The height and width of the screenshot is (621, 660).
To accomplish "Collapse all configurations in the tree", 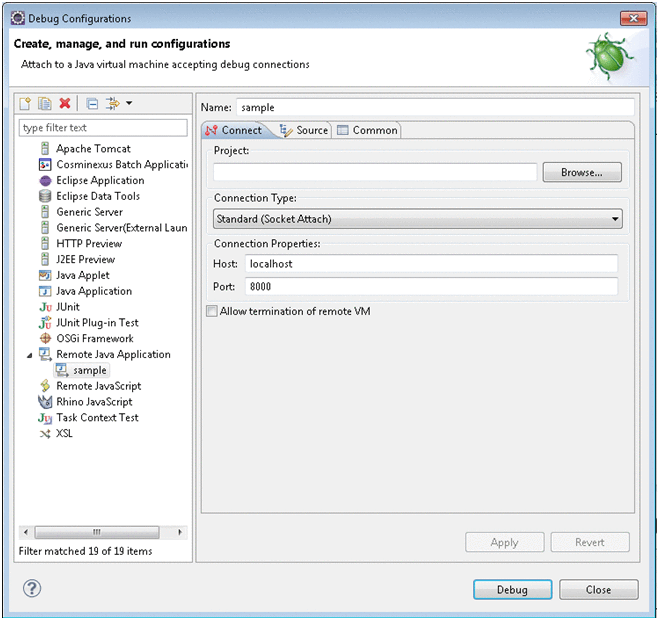I will click(x=92, y=104).
